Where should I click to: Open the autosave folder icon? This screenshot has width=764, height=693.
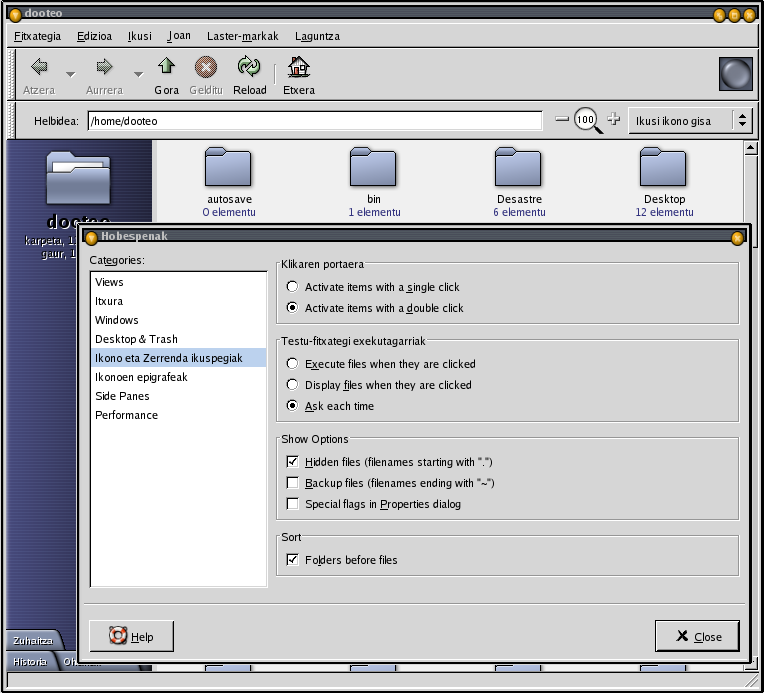[x=227, y=166]
